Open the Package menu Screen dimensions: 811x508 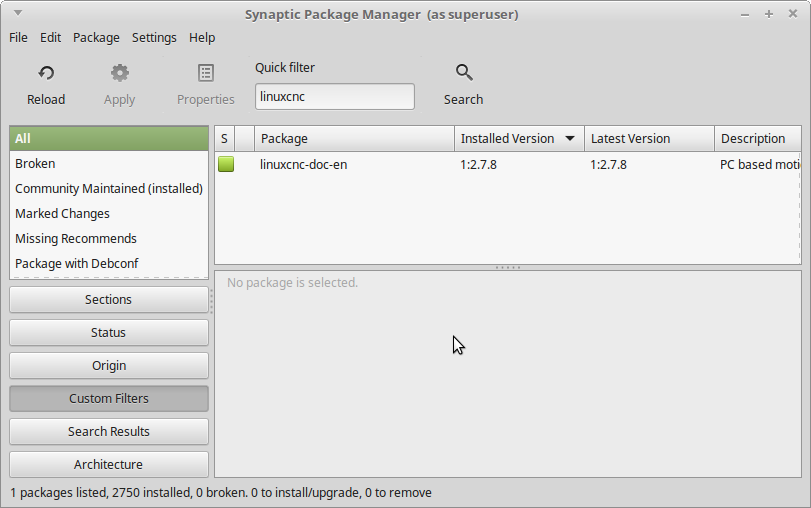click(96, 38)
